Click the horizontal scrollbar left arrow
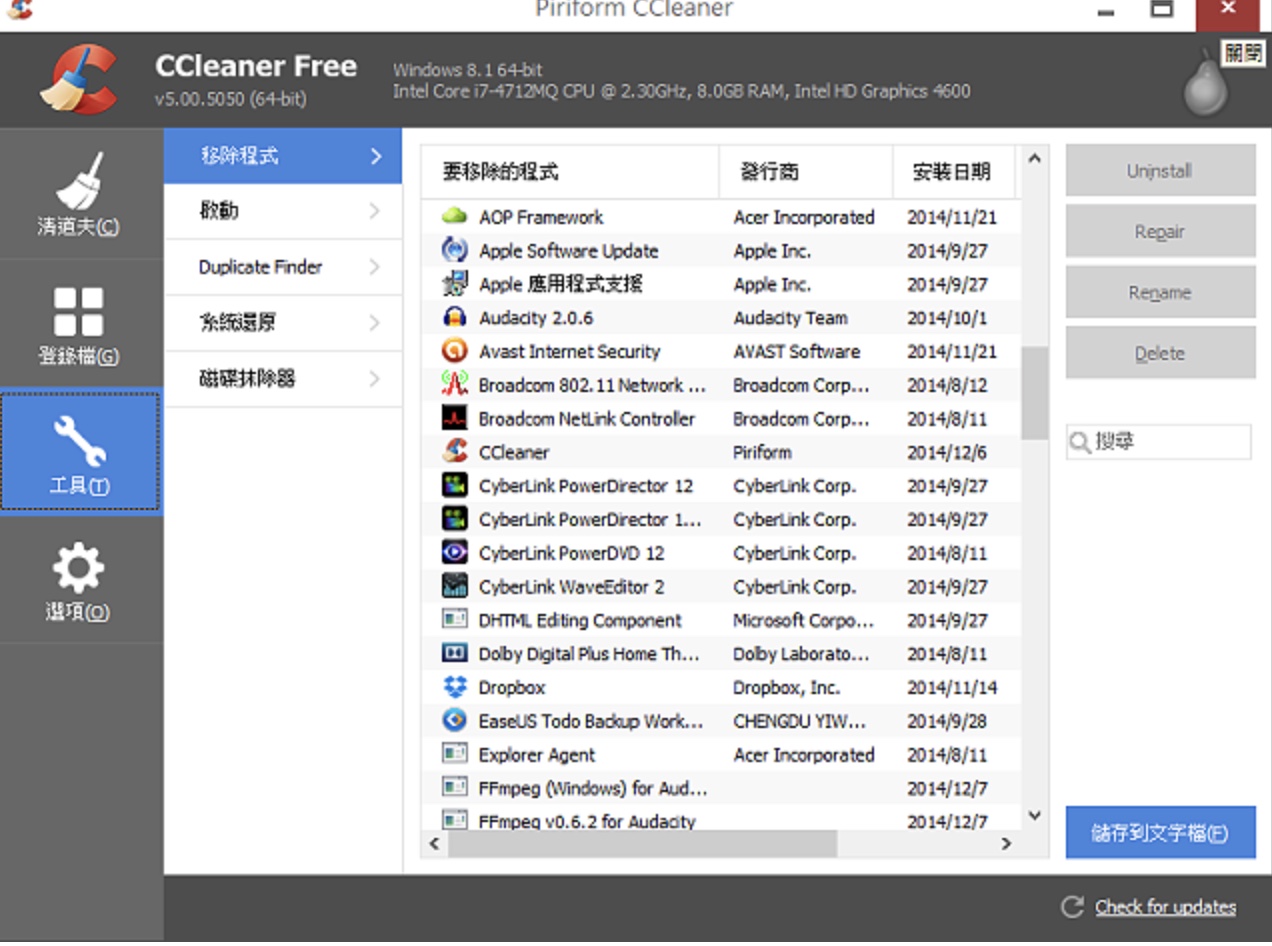 (x=434, y=843)
